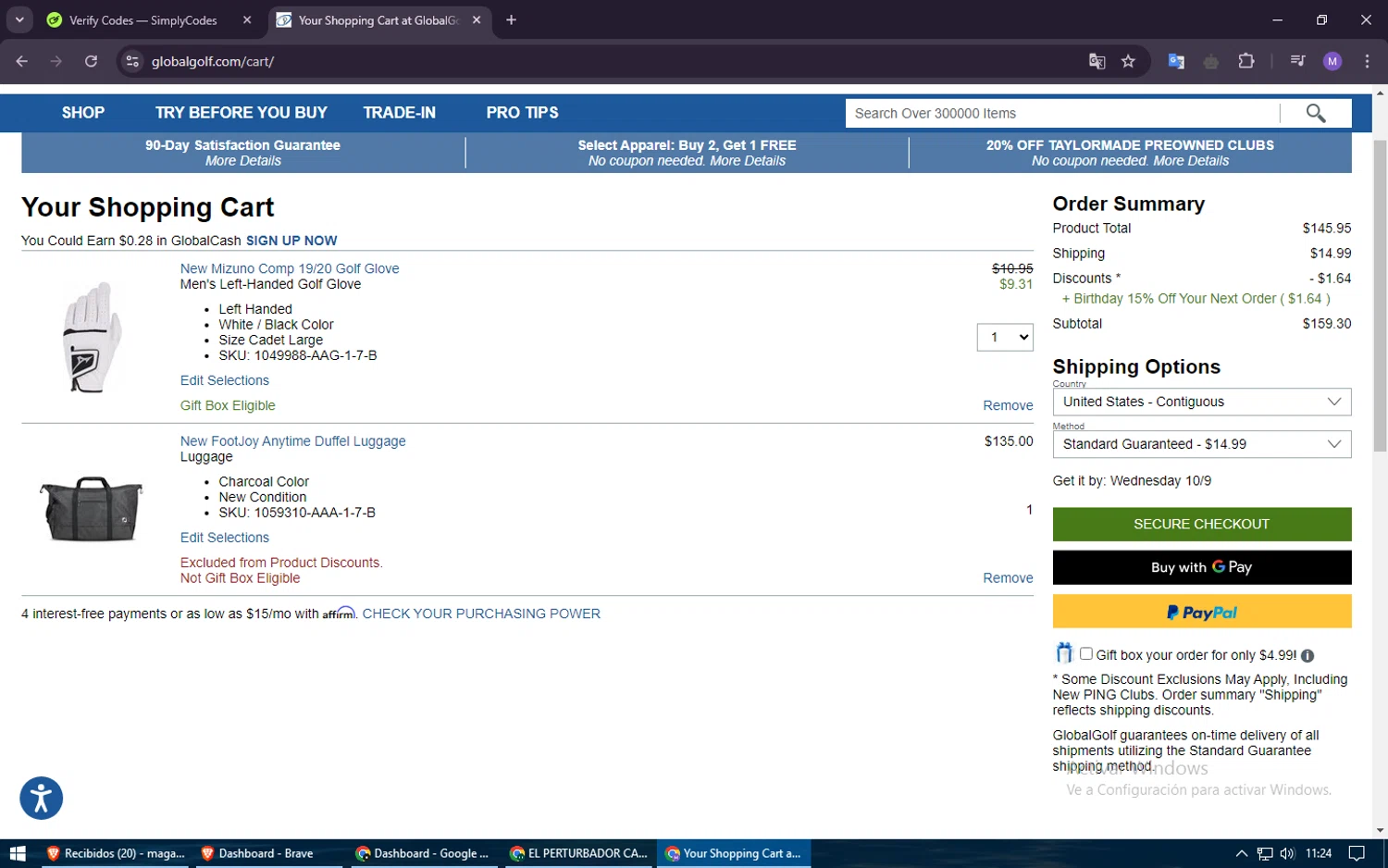Screen dimensions: 1388x868
Task: Show hidden system tray icons
Action: (x=1242, y=853)
